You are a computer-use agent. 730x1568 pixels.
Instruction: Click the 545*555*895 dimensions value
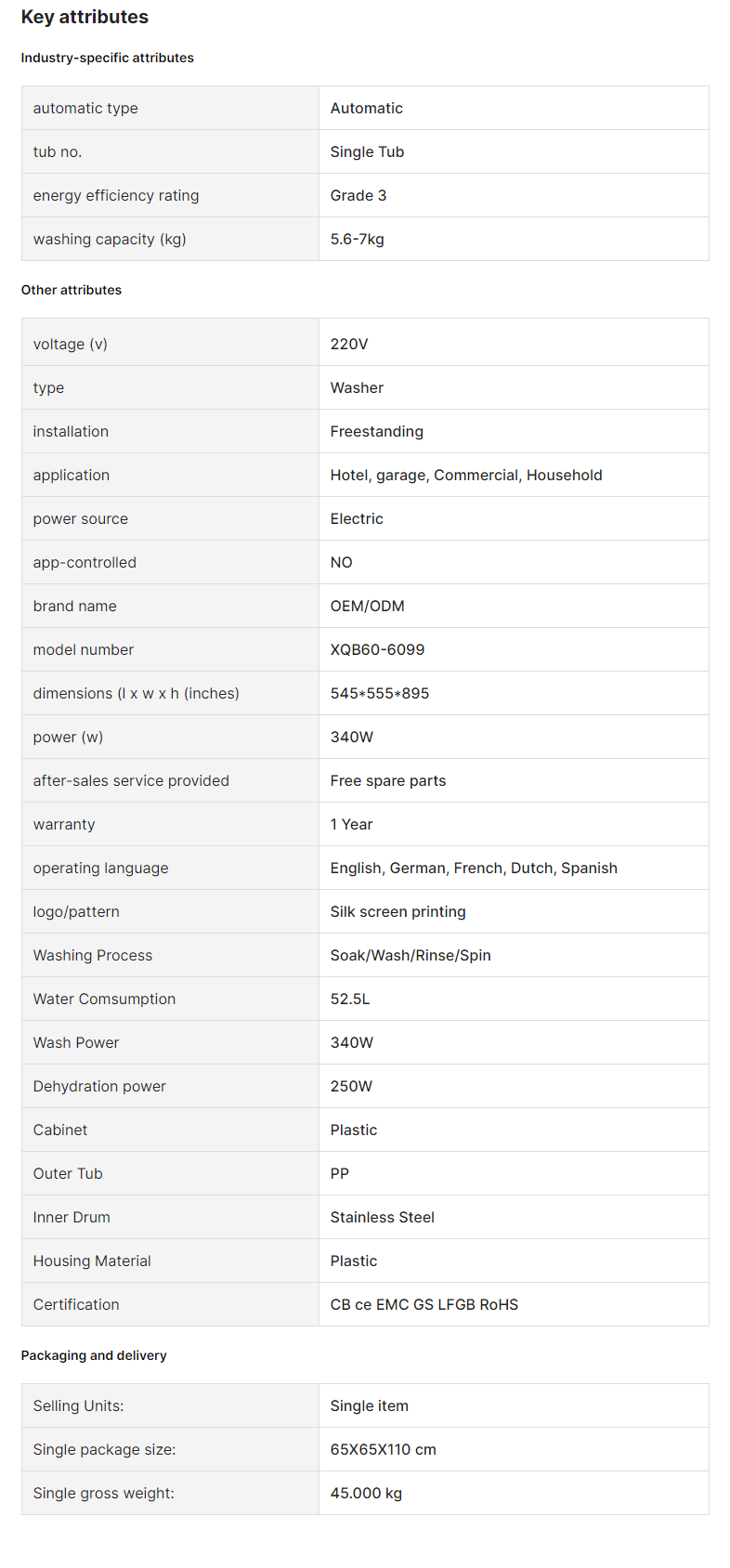(x=380, y=693)
